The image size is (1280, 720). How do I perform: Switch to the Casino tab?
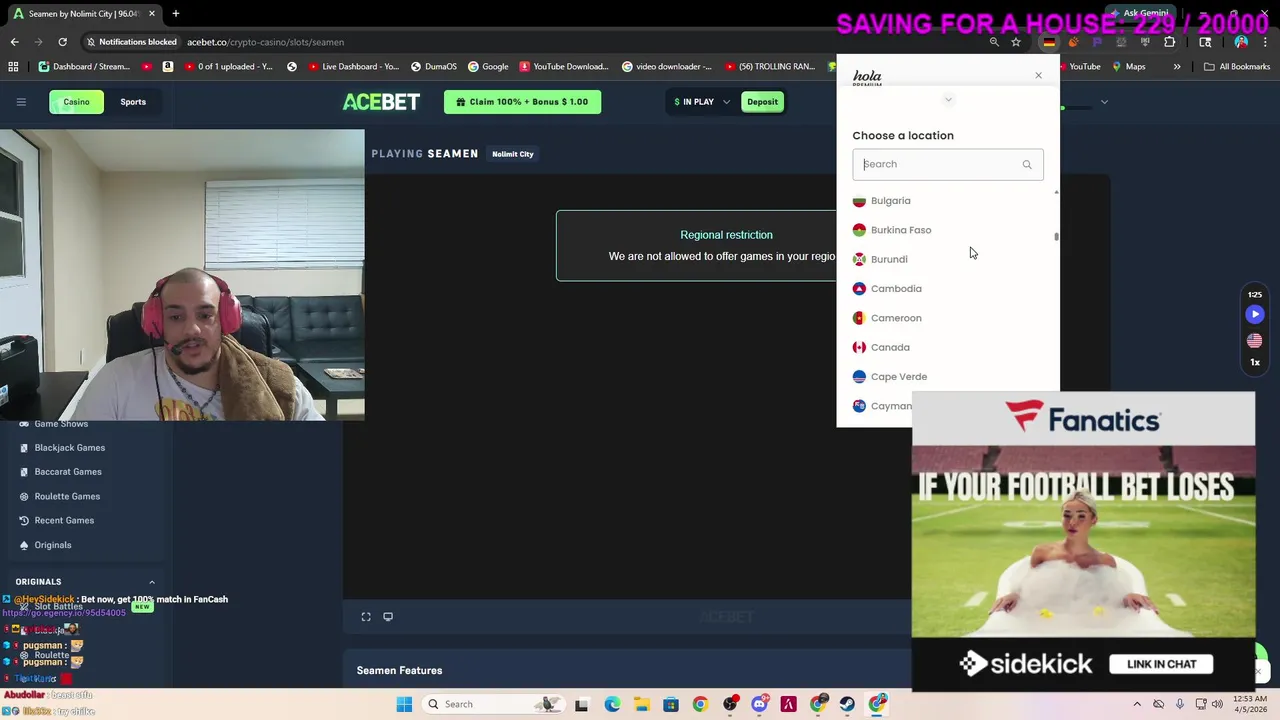click(x=76, y=102)
